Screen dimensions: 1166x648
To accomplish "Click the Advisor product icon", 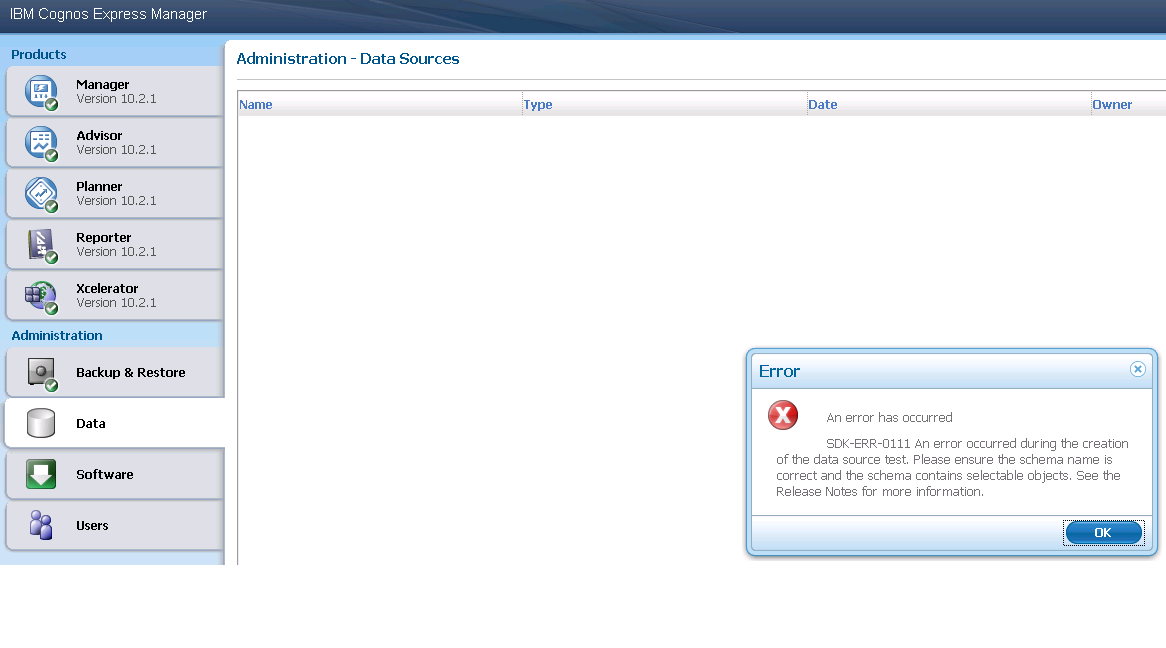I will [x=41, y=143].
